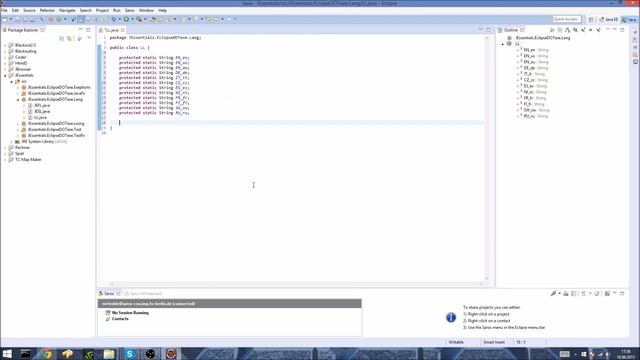Select JEFL.java in Package Explorer
Viewport: 640px width, 360px height.
[x=42, y=105]
